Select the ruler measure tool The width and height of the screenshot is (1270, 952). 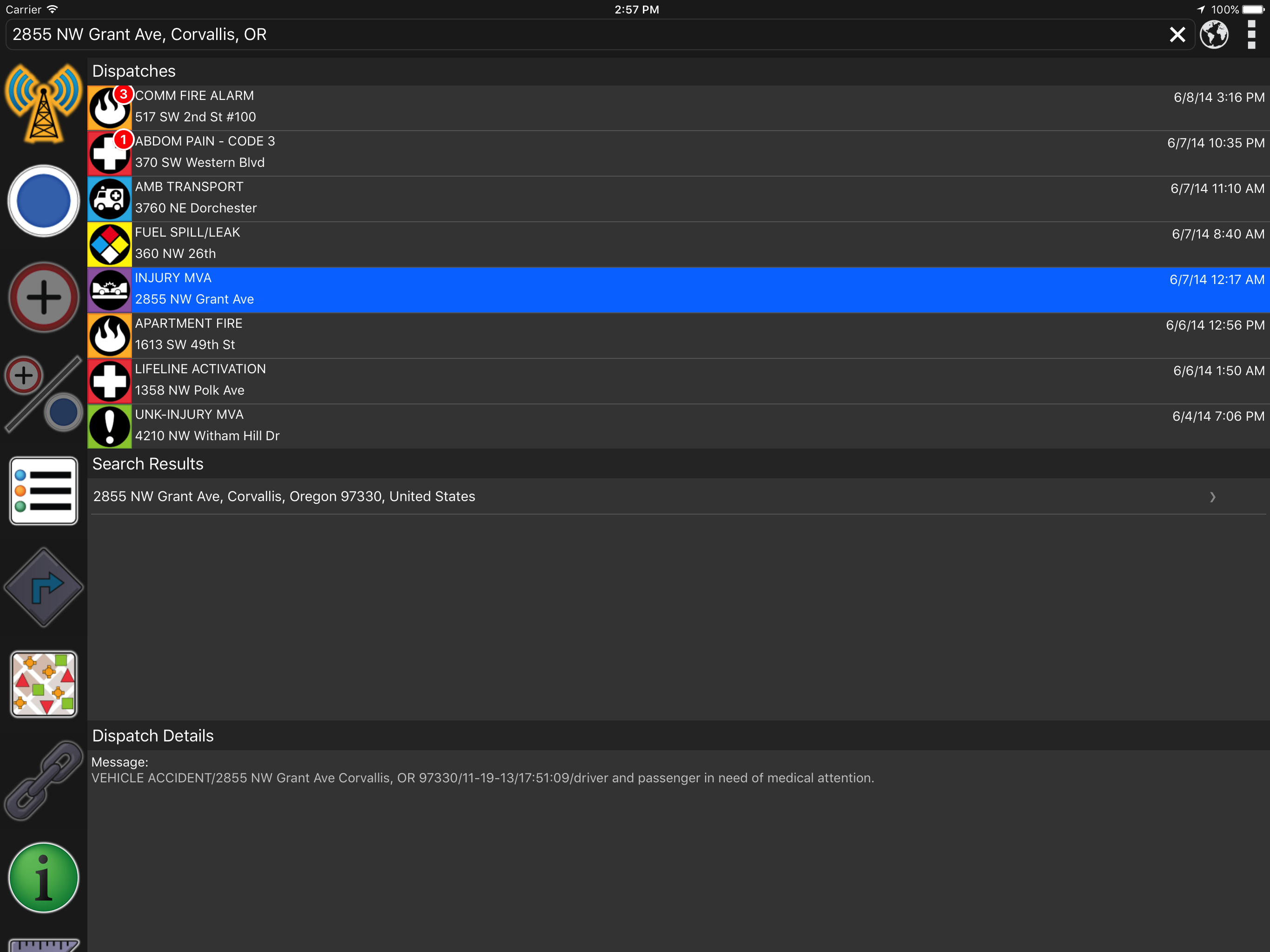44,945
